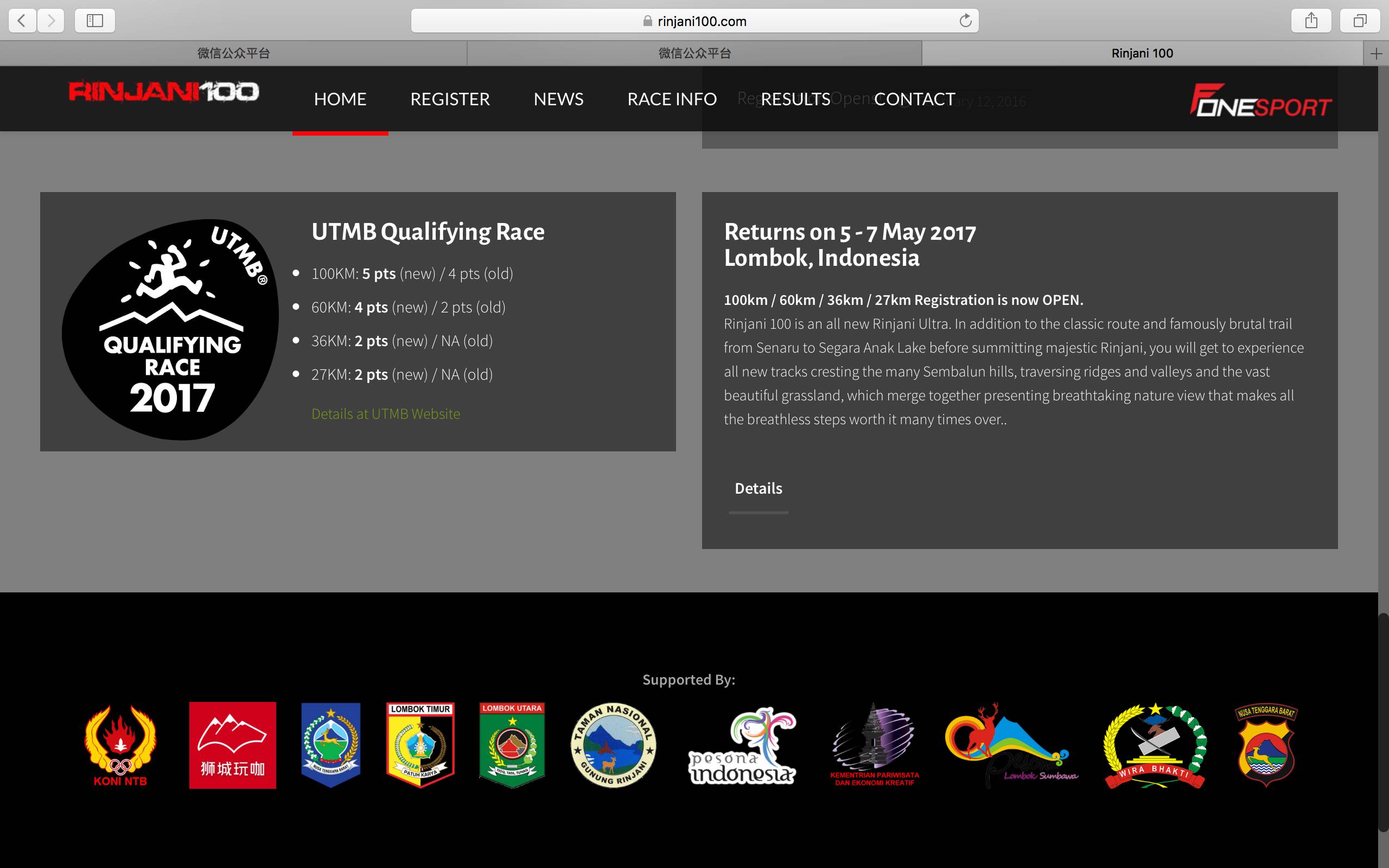This screenshot has width=1389, height=868.
Task: Switch to the first 微信公众平台 tab
Action: (x=233, y=53)
